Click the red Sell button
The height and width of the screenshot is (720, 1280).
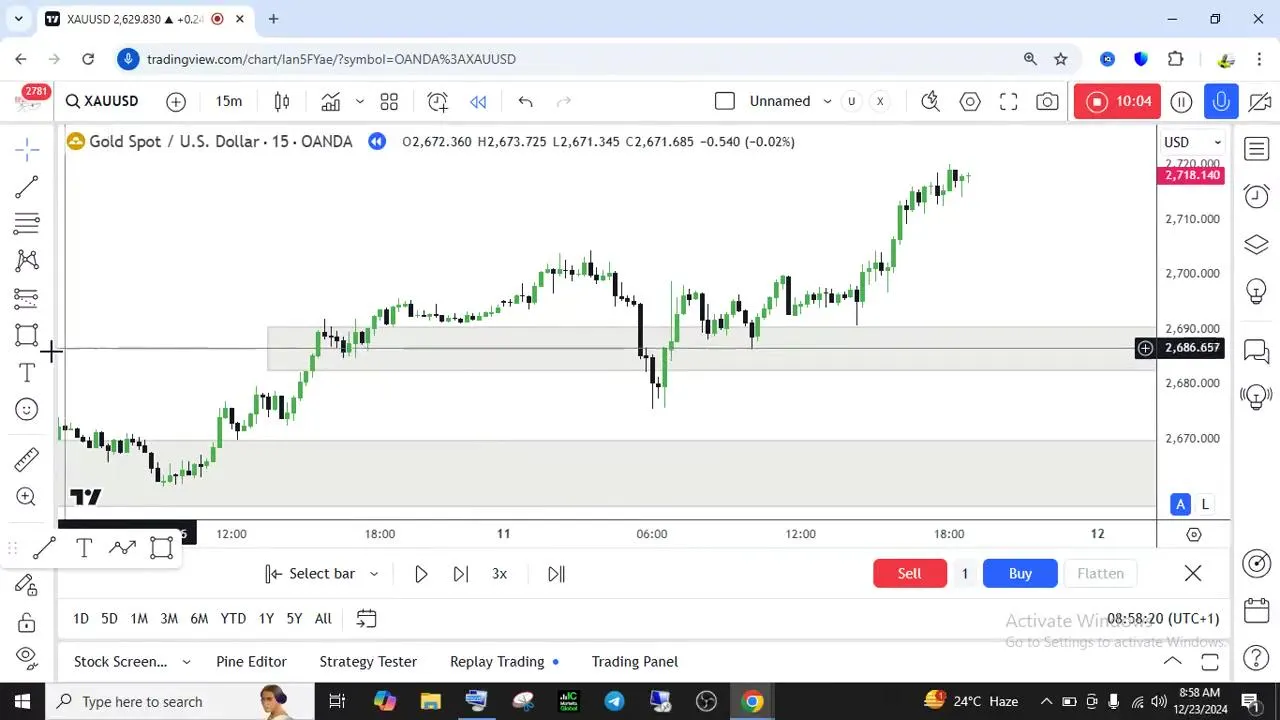[910, 573]
